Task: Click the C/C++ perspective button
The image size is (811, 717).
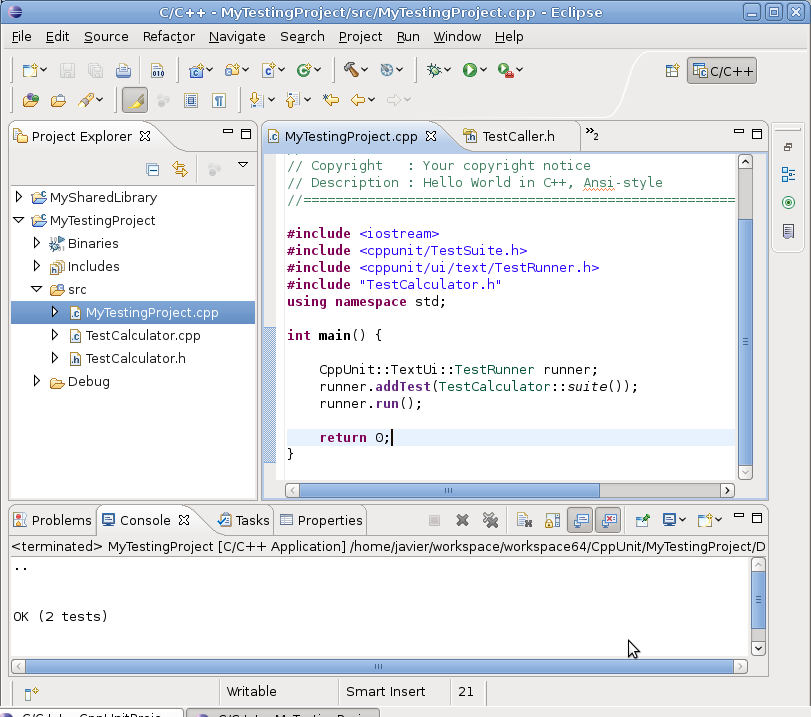Action: 722,71
